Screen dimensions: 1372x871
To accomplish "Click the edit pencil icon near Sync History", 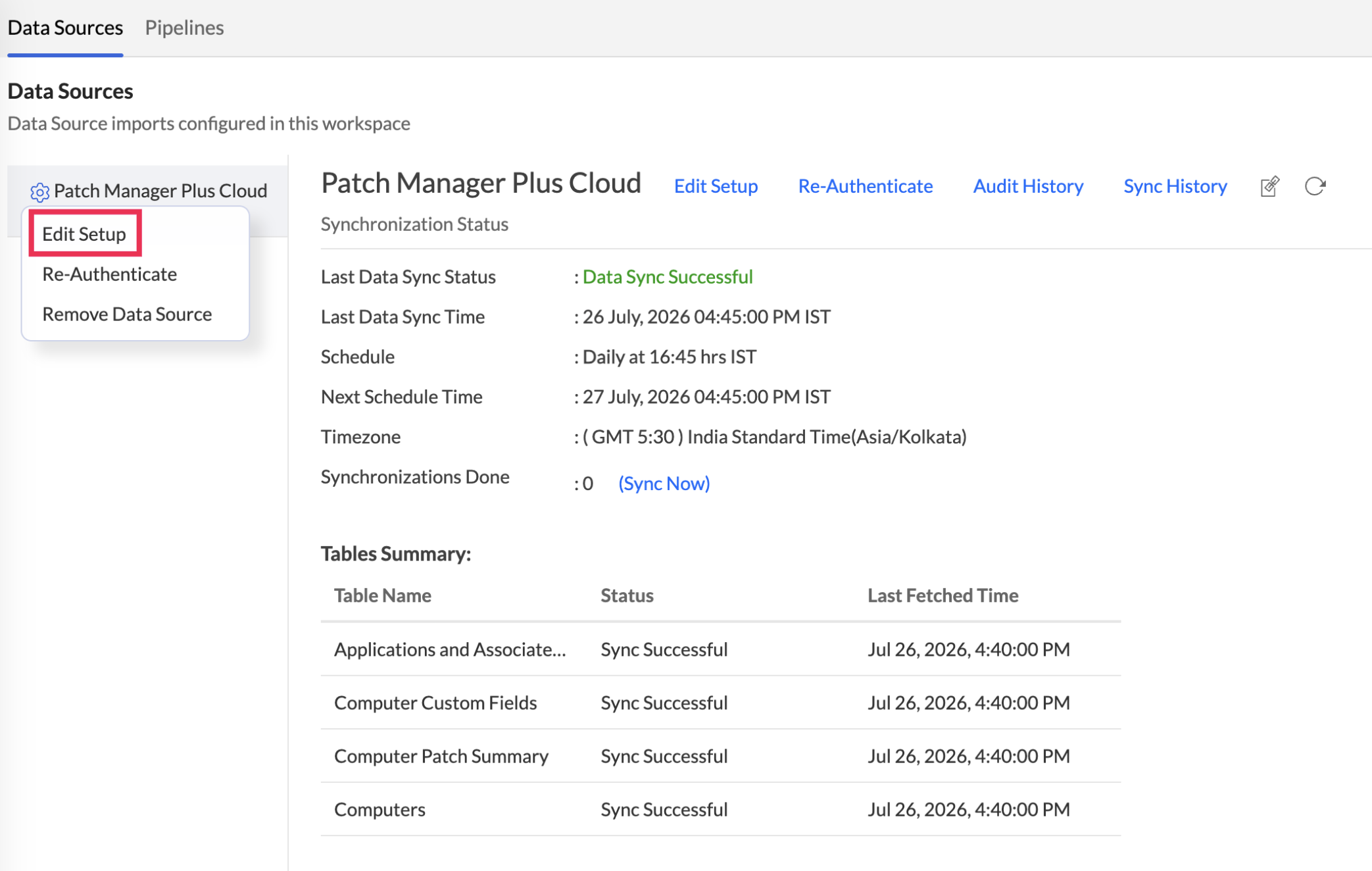I will (1269, 187).
